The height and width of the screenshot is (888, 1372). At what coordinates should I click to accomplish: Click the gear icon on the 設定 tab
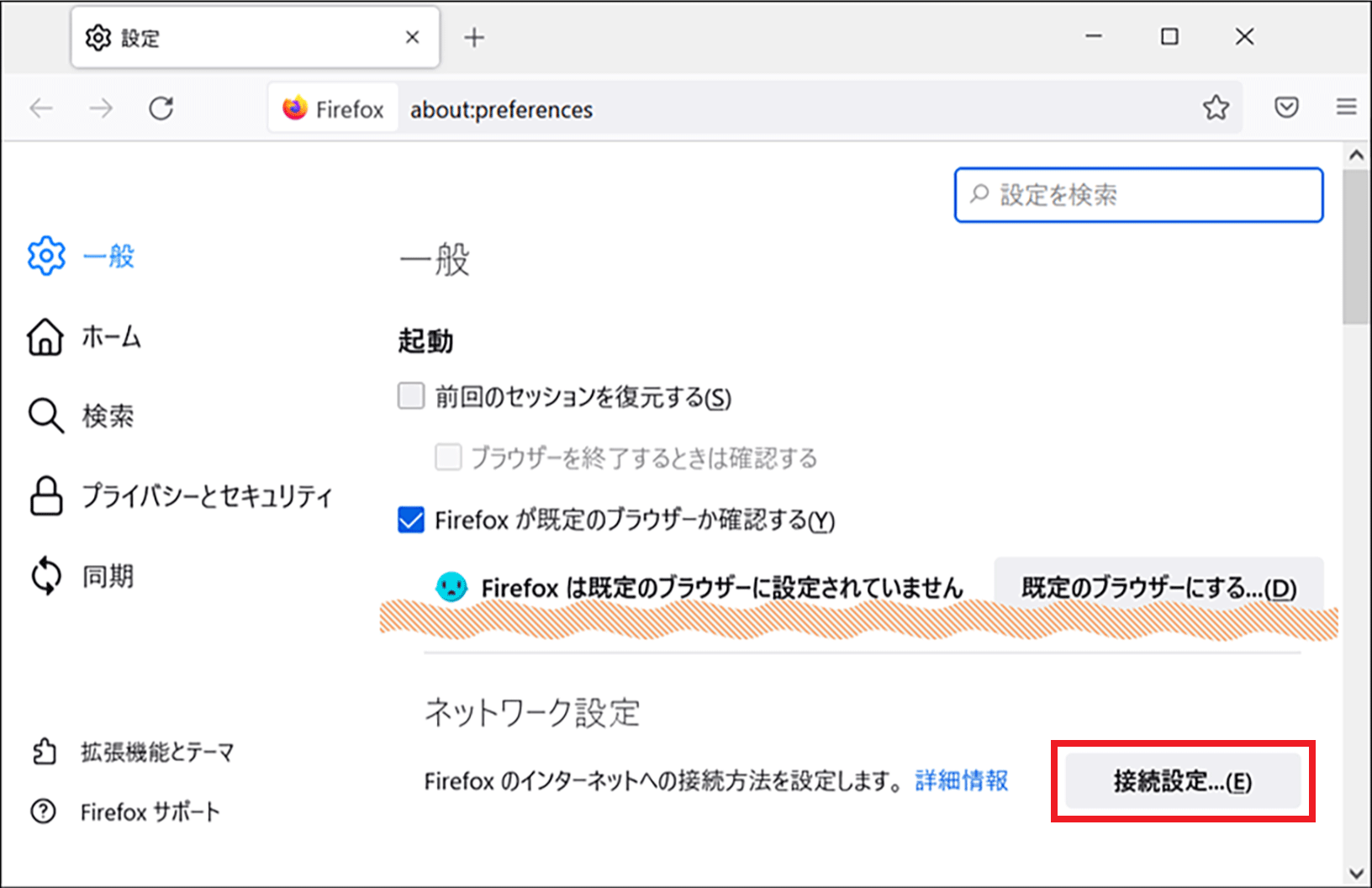pos(98,38)
